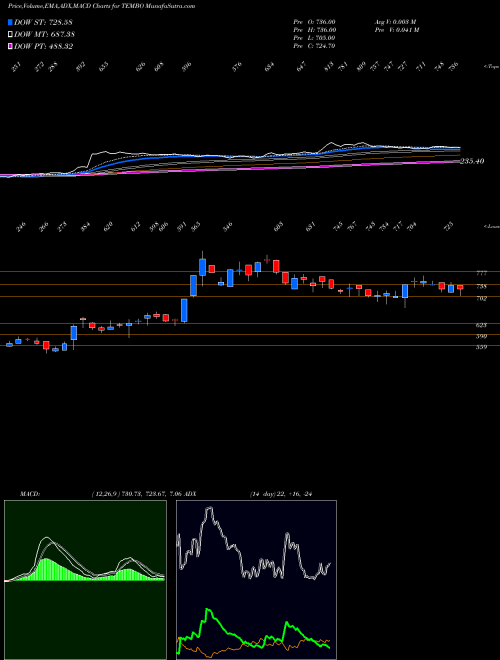Click the 'Pre C: 724.70' value

point(314,46)
